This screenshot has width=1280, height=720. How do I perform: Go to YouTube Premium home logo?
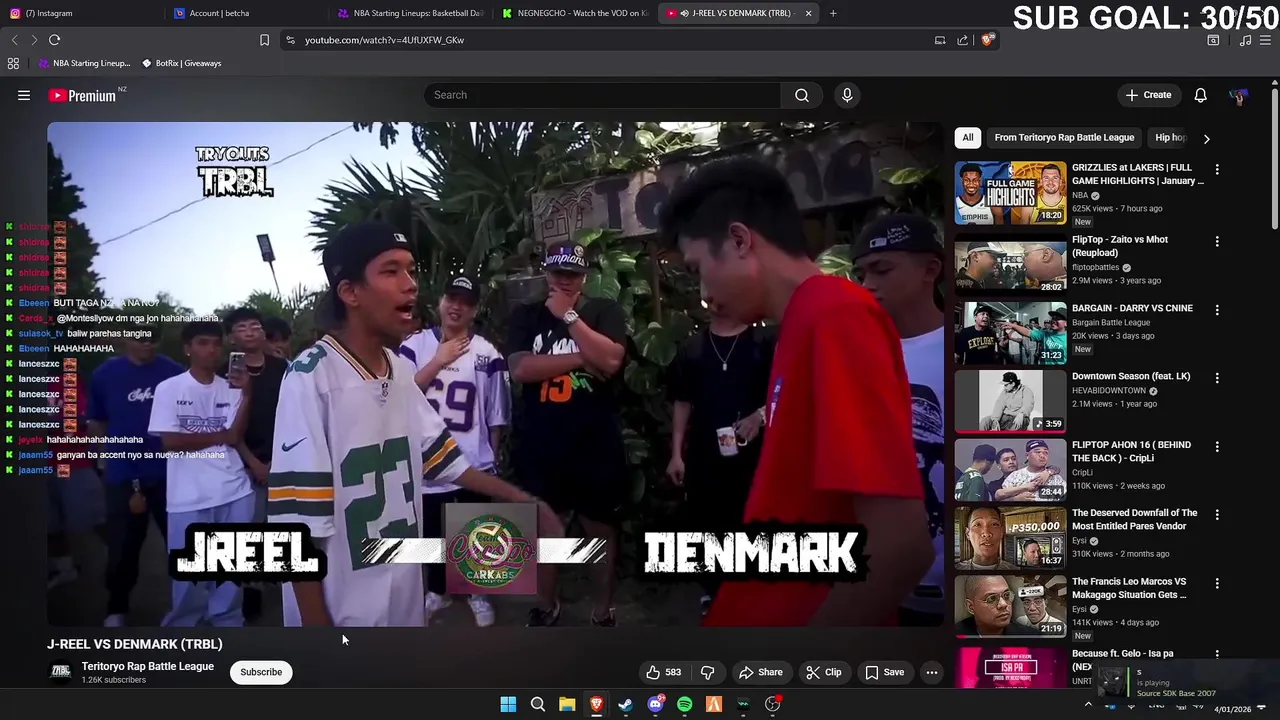click(x=84, y=95)
